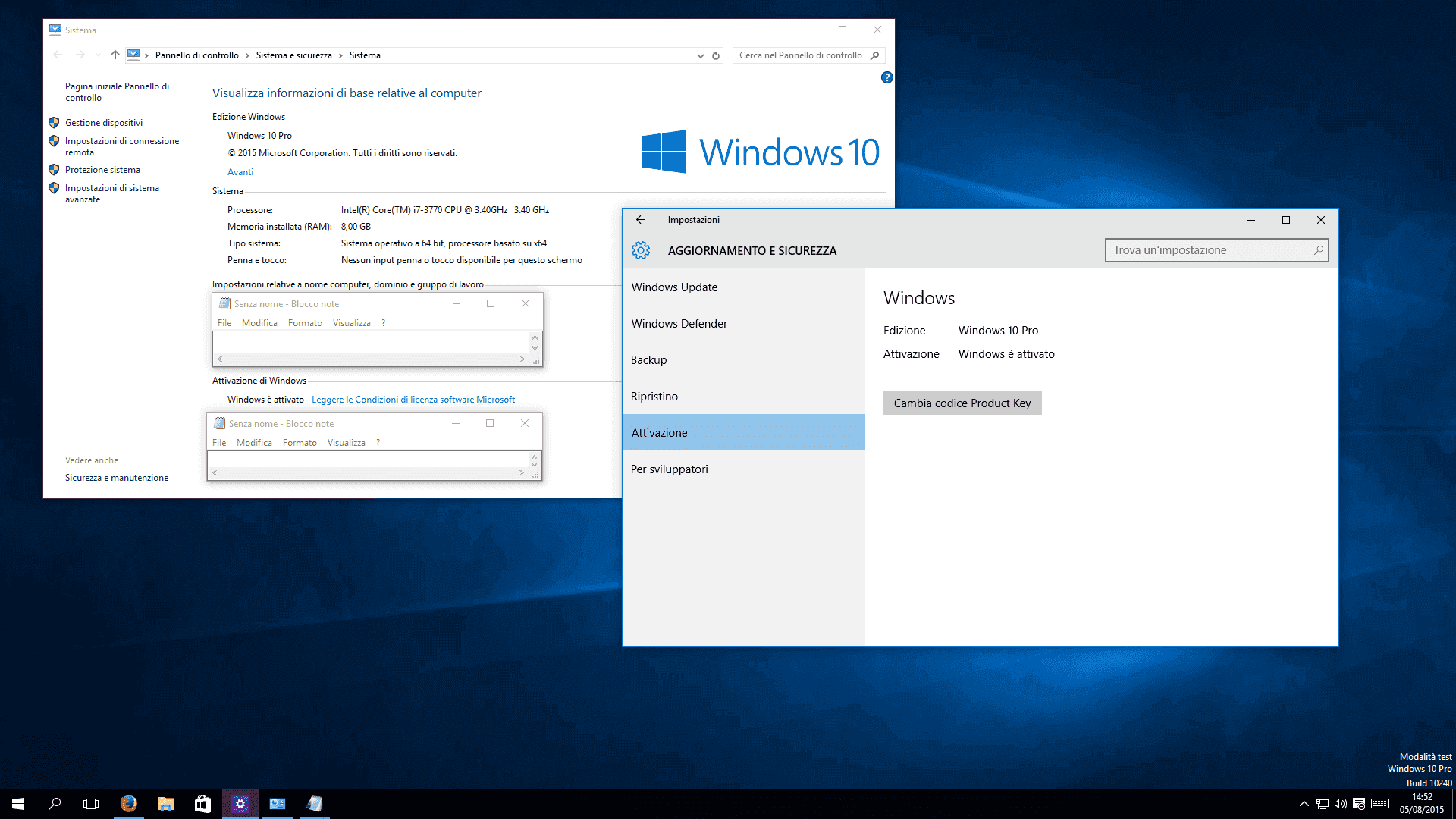Click the upper Notepad vertical scrollbar down arrow
Image resolution: width=1456 pixels, height=819 pixels.
(535, 348)
